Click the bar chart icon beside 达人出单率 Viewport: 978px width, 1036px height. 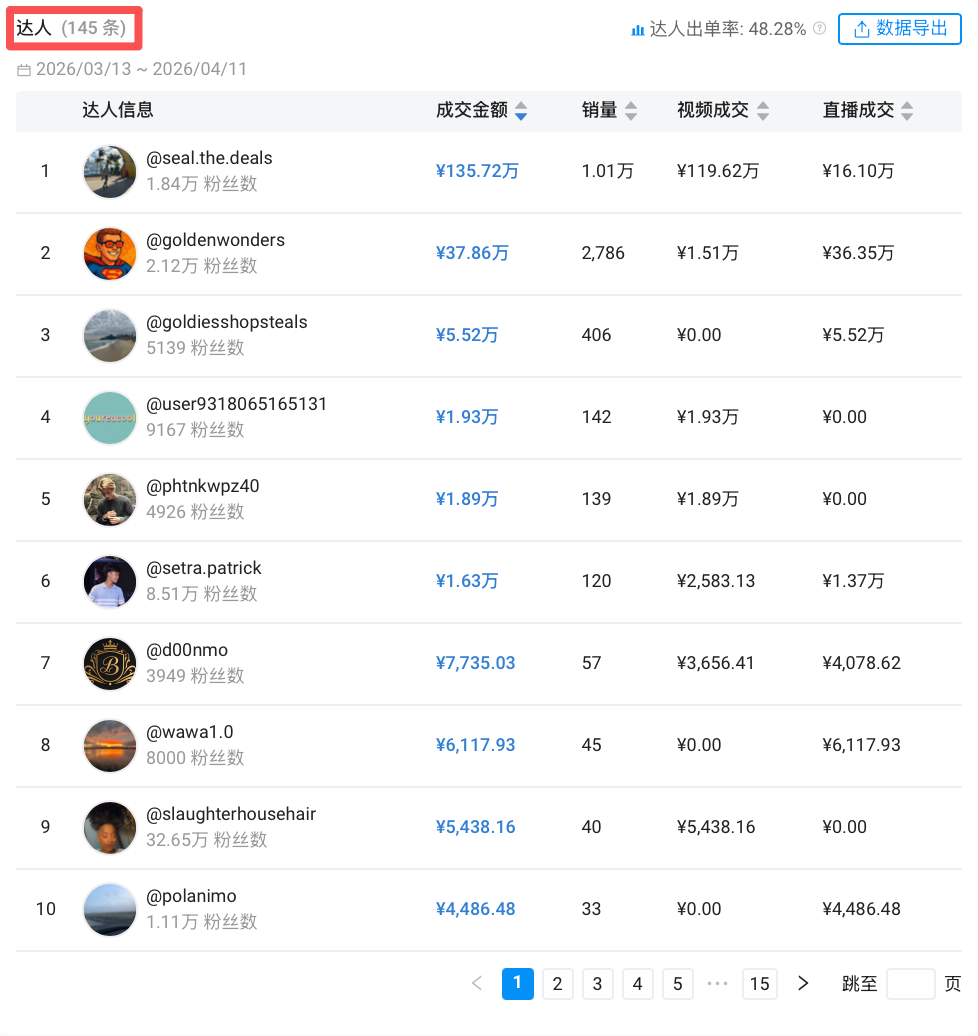639,29
